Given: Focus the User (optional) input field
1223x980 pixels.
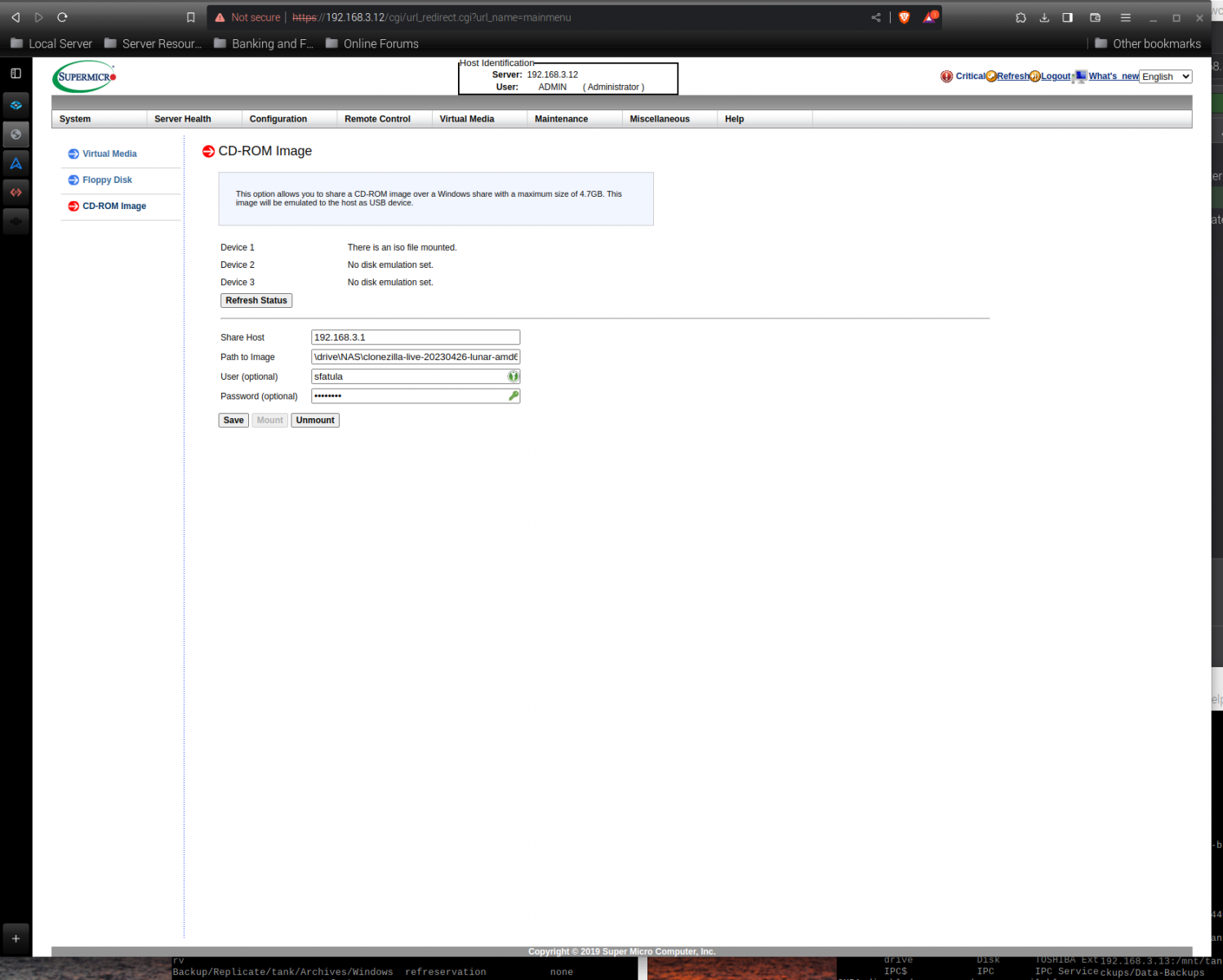Looking at the screenshot, I should tap(416, 376).
